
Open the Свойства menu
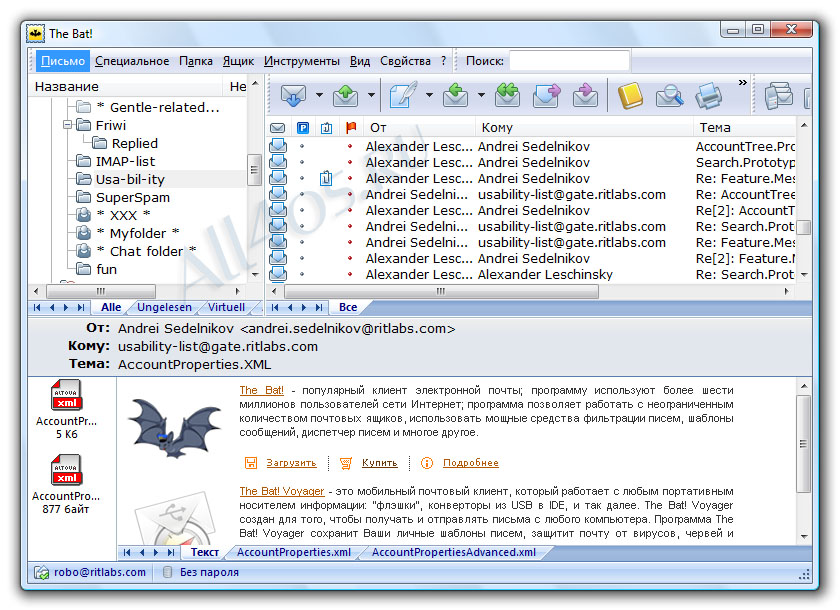[406, 61]
